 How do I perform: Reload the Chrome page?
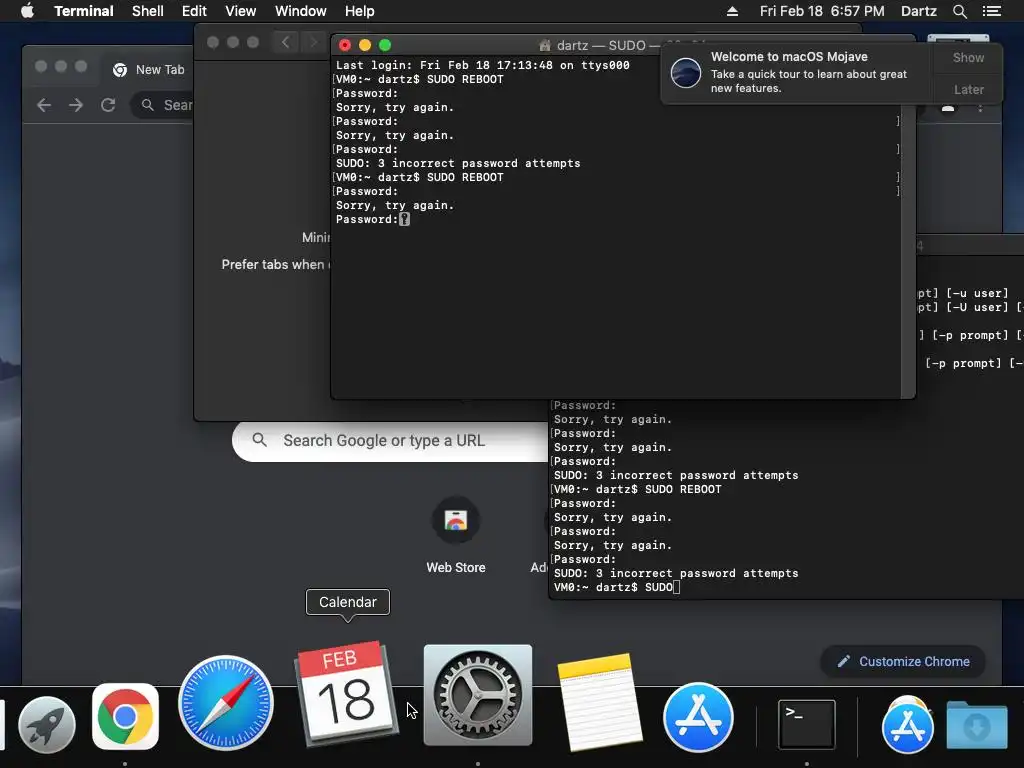point(108,105)
